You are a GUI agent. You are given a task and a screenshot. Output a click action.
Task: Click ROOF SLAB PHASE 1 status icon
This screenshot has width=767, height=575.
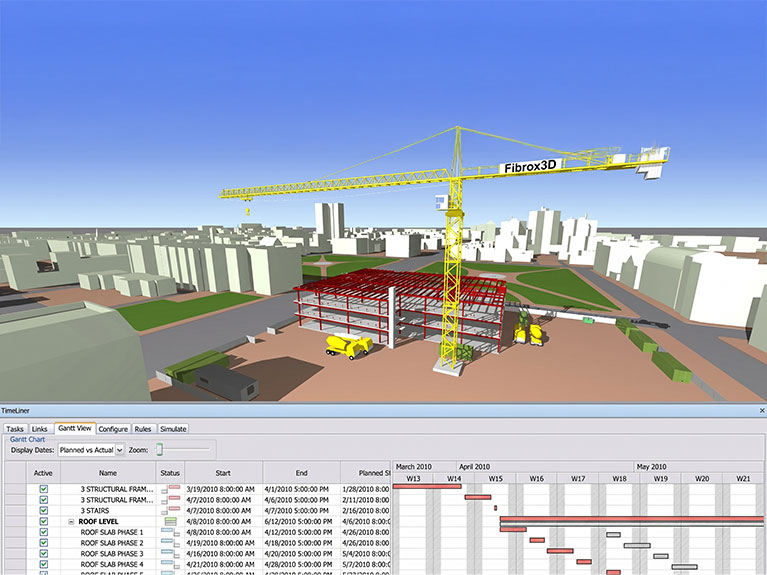tap(171, 532)
